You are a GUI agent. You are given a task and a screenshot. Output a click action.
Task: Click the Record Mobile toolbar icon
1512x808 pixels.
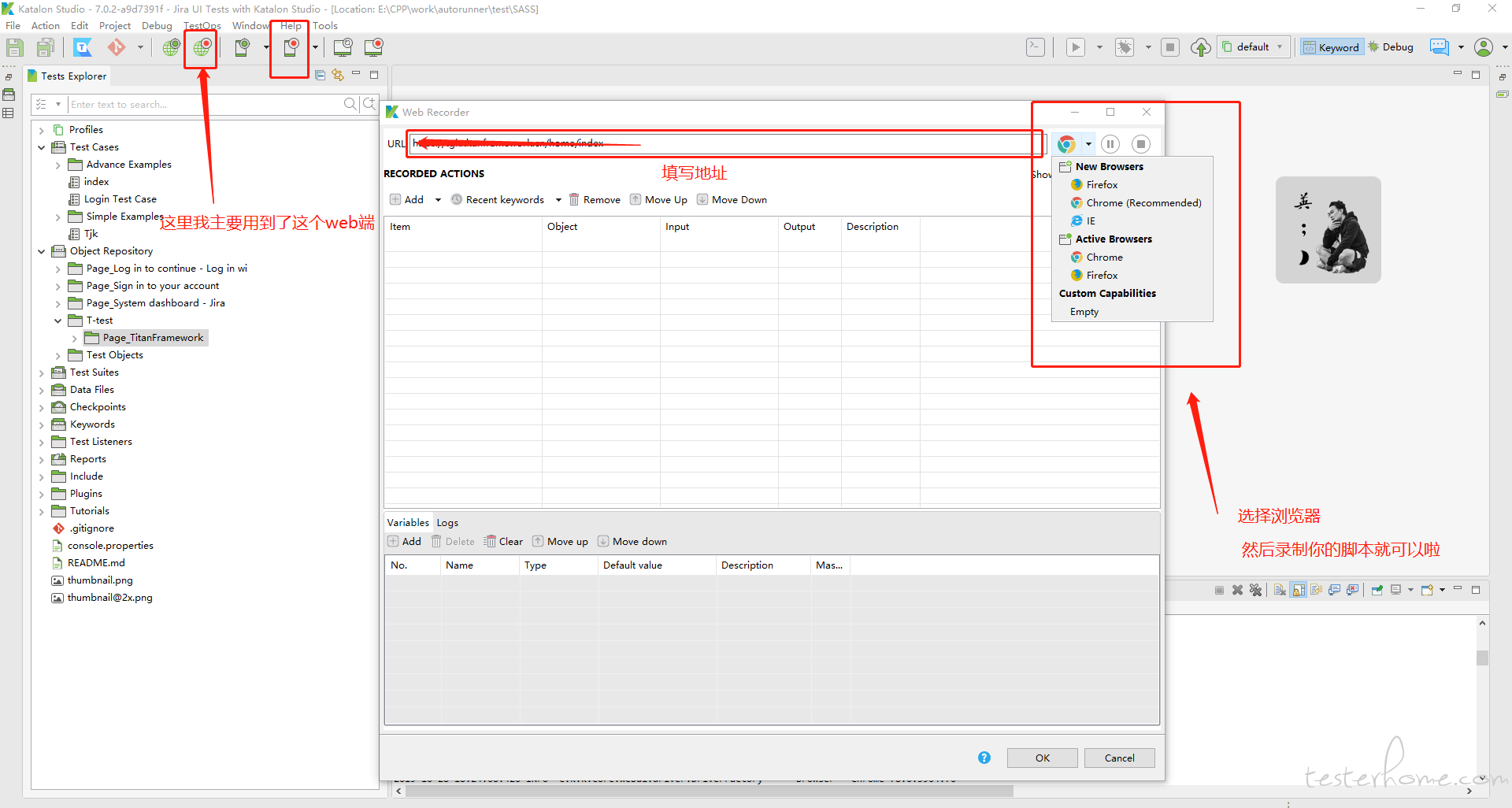click(291, 47)
